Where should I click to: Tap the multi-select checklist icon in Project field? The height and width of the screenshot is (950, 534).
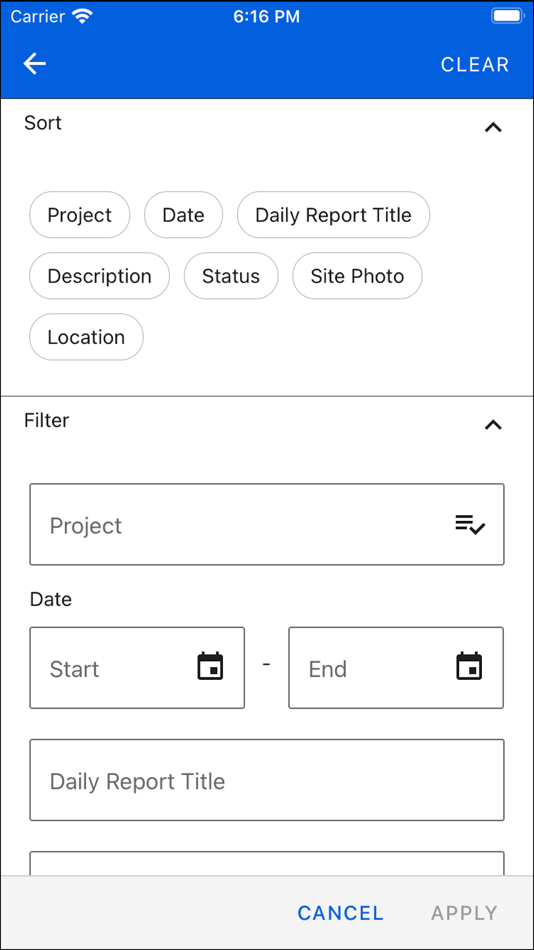(470, 525)
